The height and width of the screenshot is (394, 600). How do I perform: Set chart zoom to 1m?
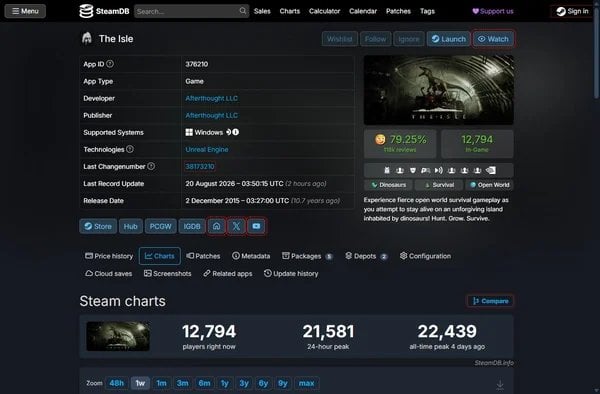click(x=161, y=383)
